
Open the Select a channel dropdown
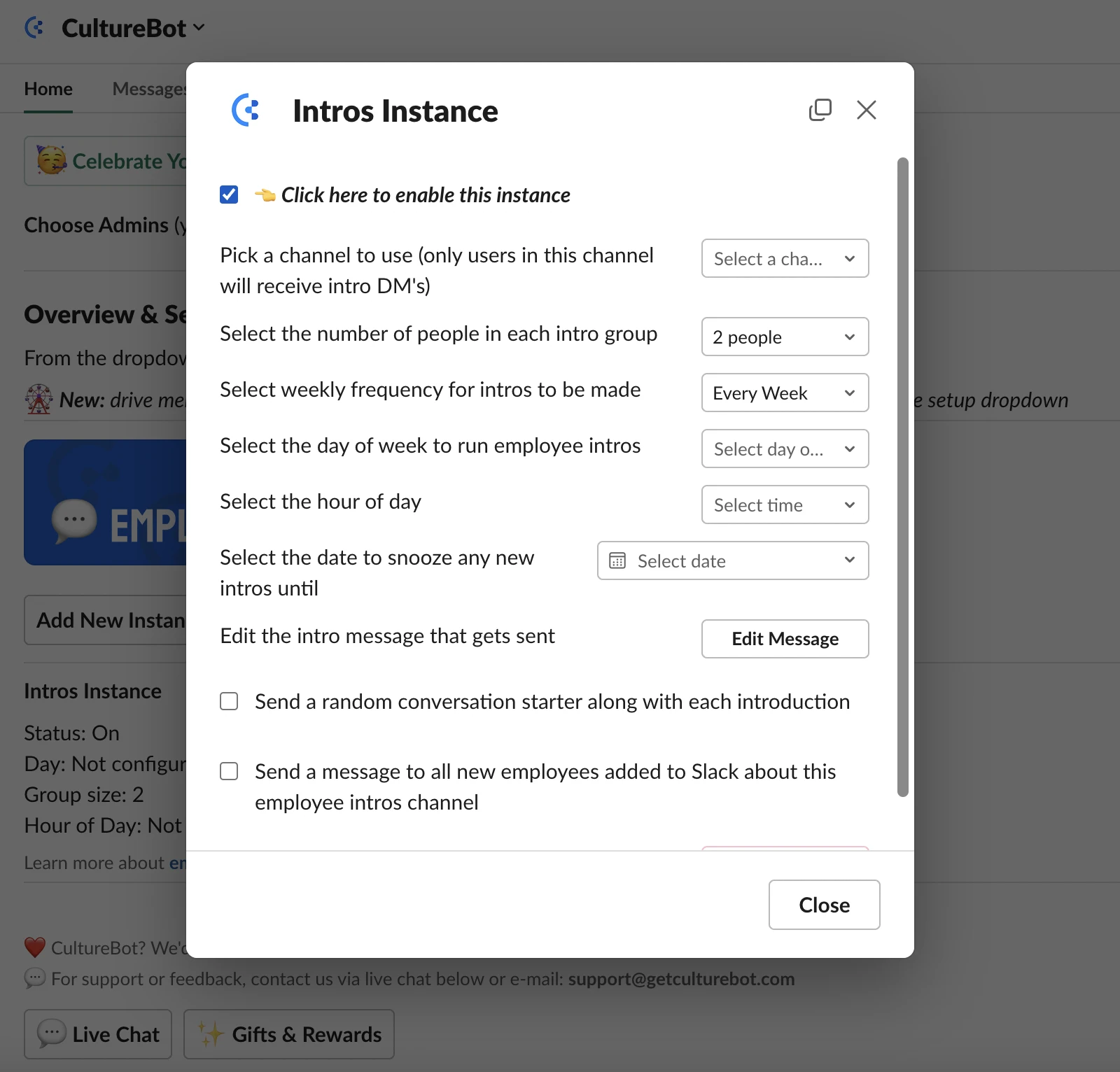[785, 258]
